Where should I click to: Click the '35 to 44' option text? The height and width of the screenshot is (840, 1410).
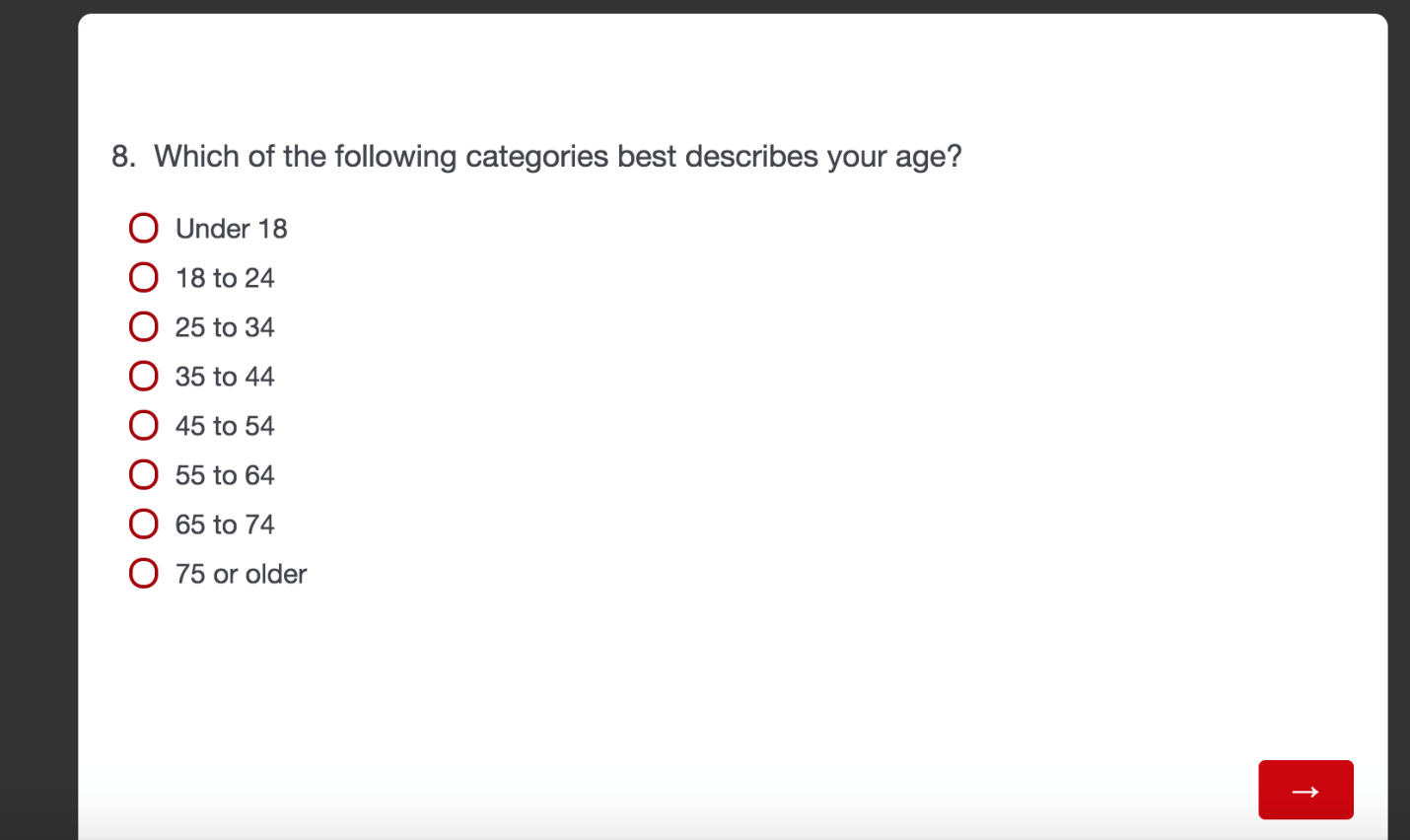coord(225,377)
